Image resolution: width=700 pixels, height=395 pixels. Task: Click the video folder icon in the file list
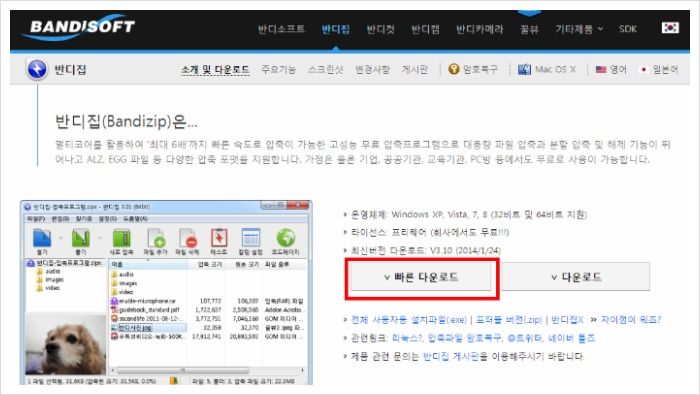click(x=114, y=291)
